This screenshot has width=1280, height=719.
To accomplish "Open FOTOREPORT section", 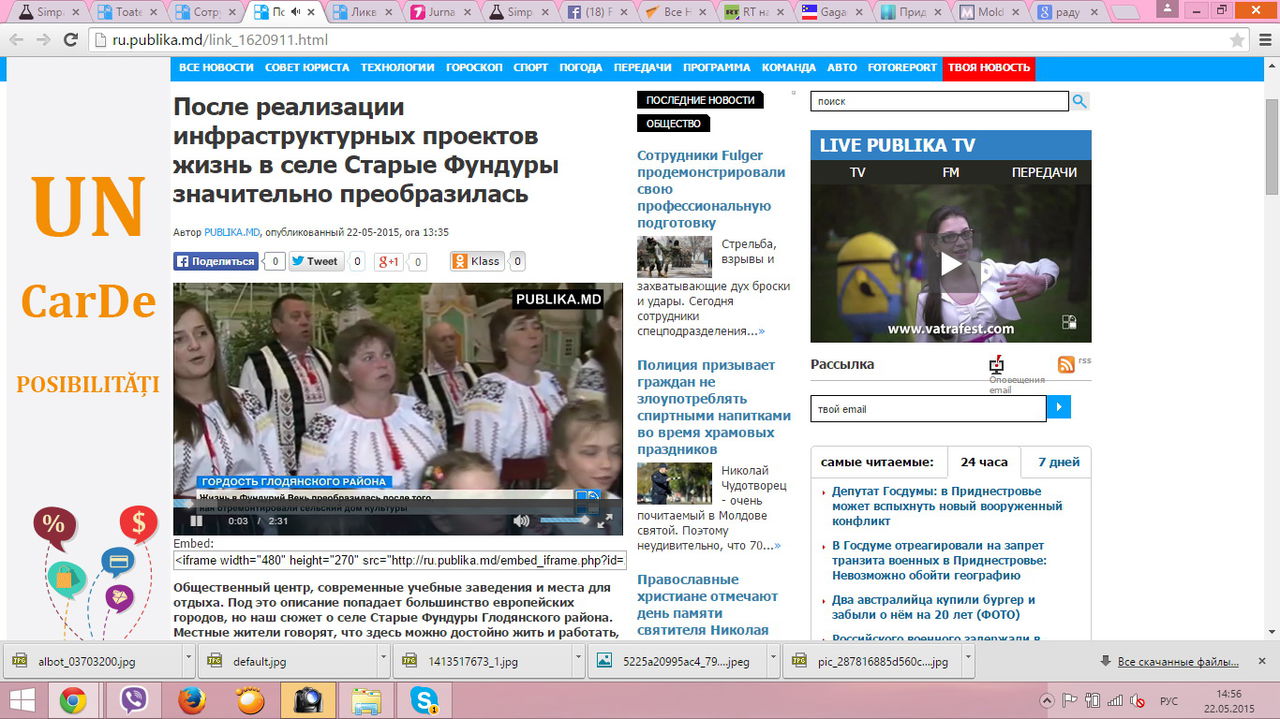I will coord(902,68).
